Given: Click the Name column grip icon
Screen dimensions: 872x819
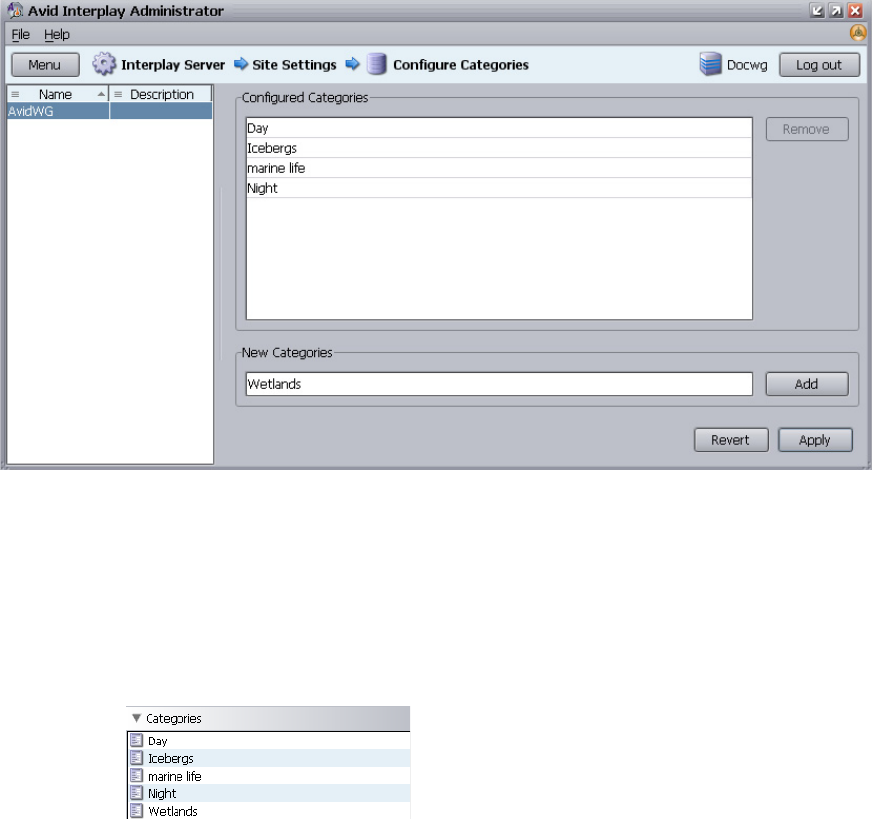Looking at the screenshot, I should tap(15, 95).
